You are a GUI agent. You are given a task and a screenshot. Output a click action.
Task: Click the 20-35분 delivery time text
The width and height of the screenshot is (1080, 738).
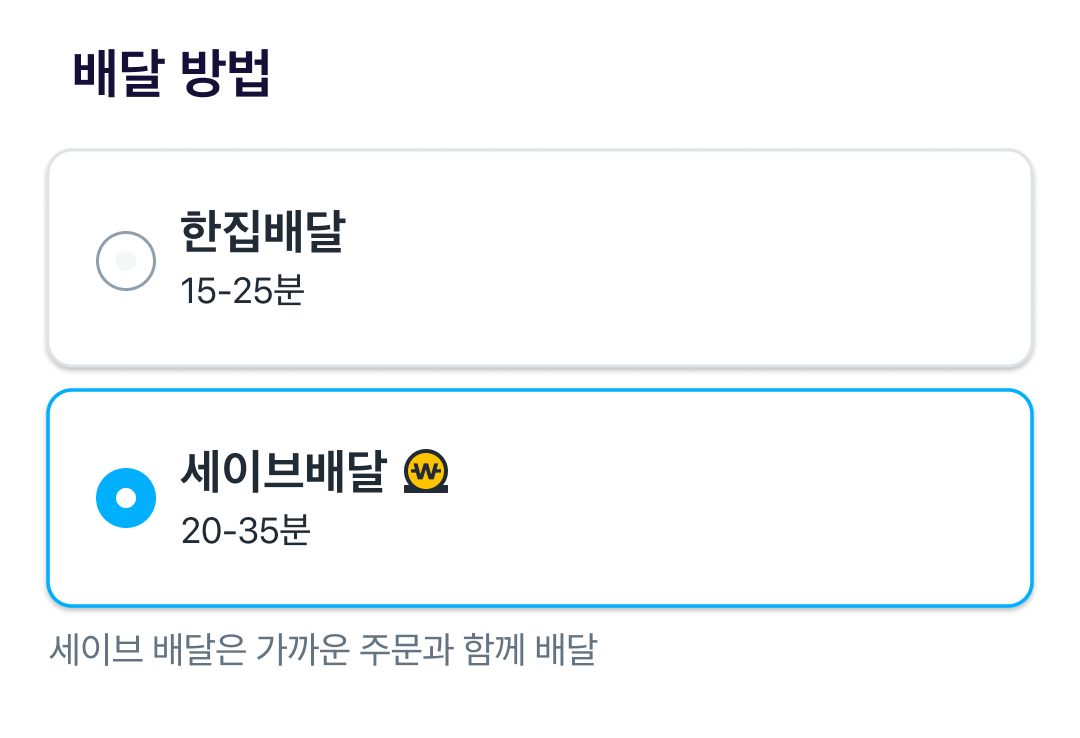[x=245, y=531]
